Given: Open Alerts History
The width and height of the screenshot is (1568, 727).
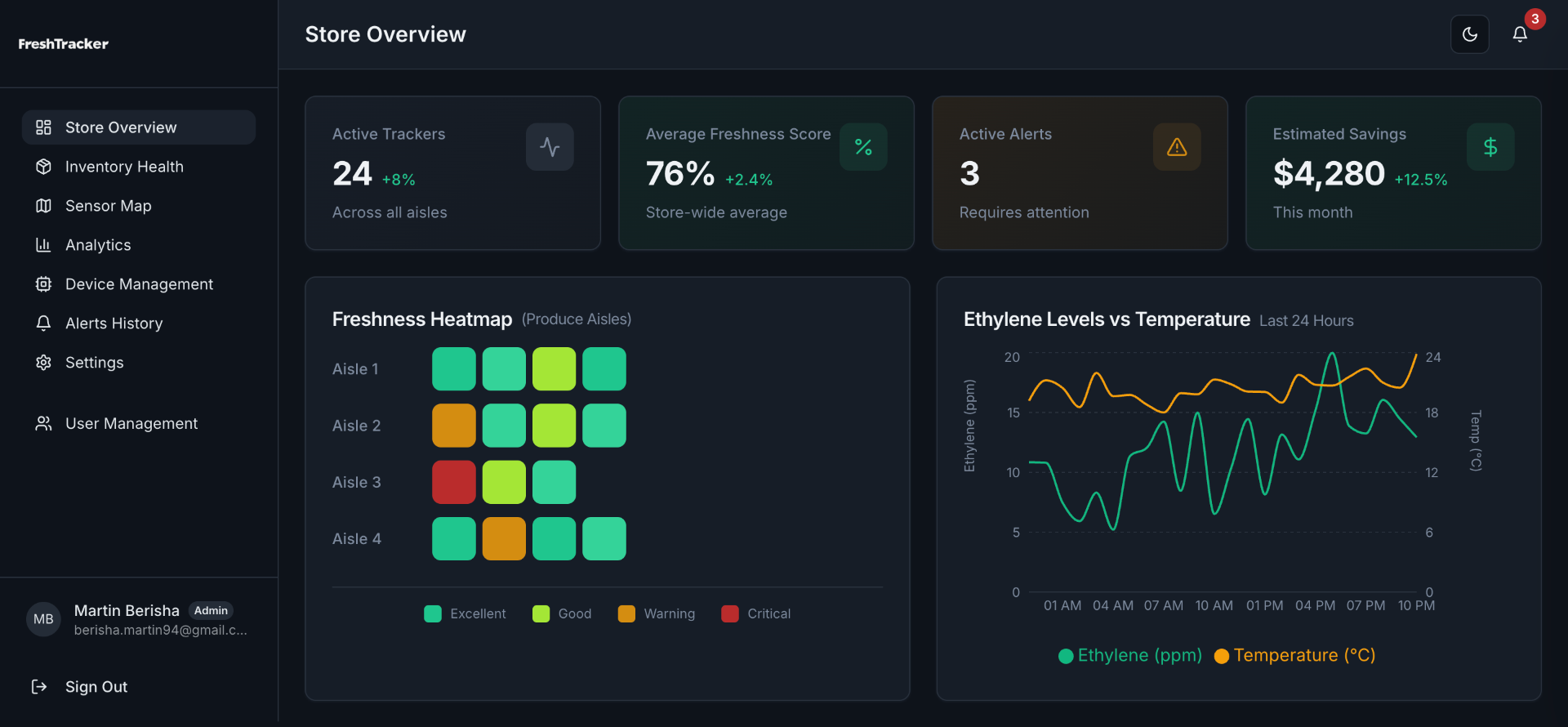Looking at the screenshot, I should click(x=139, y=323).
